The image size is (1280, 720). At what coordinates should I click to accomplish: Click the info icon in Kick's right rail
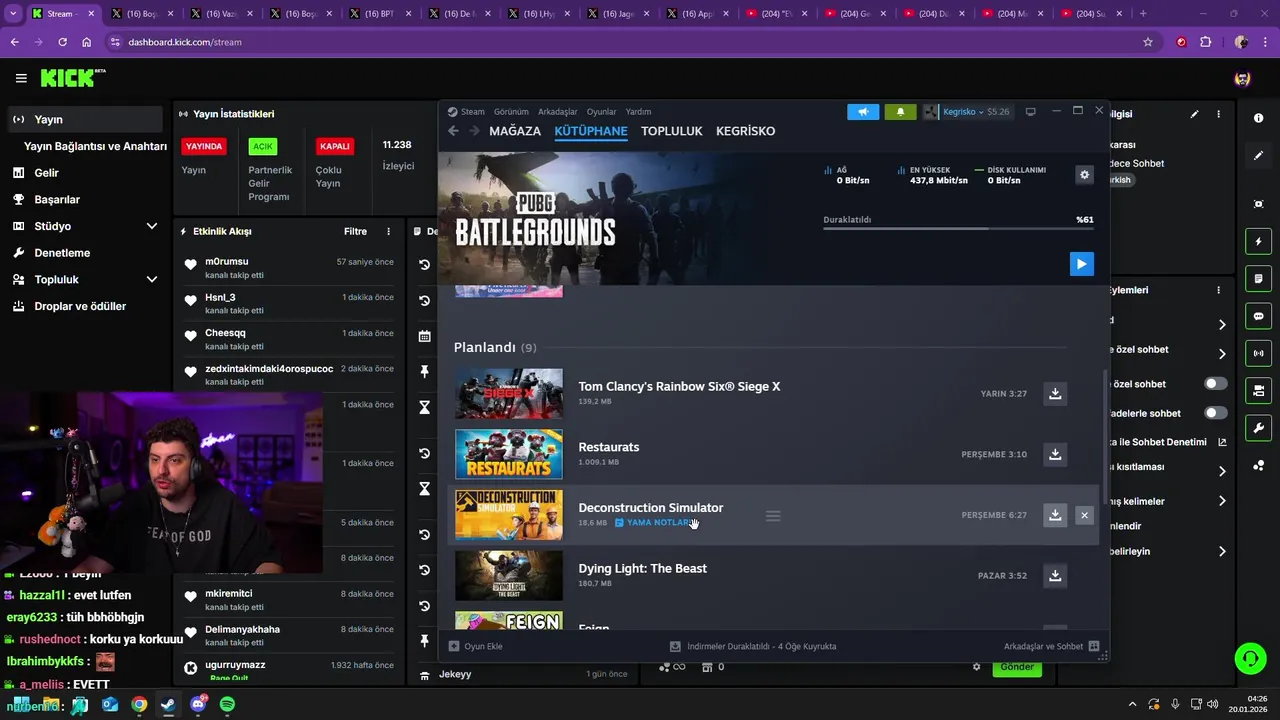(1258, 118)
